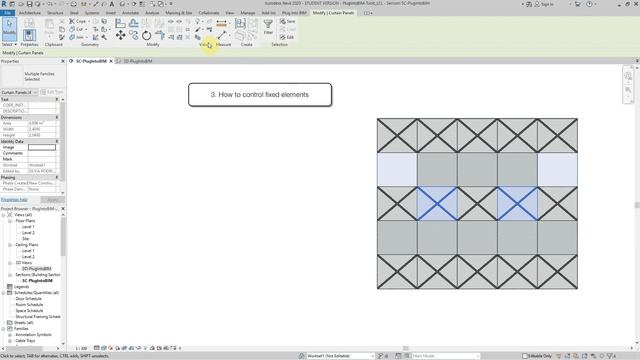Switch to the Annotate ribbon tab
The width and height of the screenshot is (640, 360).
pos(131,13)
